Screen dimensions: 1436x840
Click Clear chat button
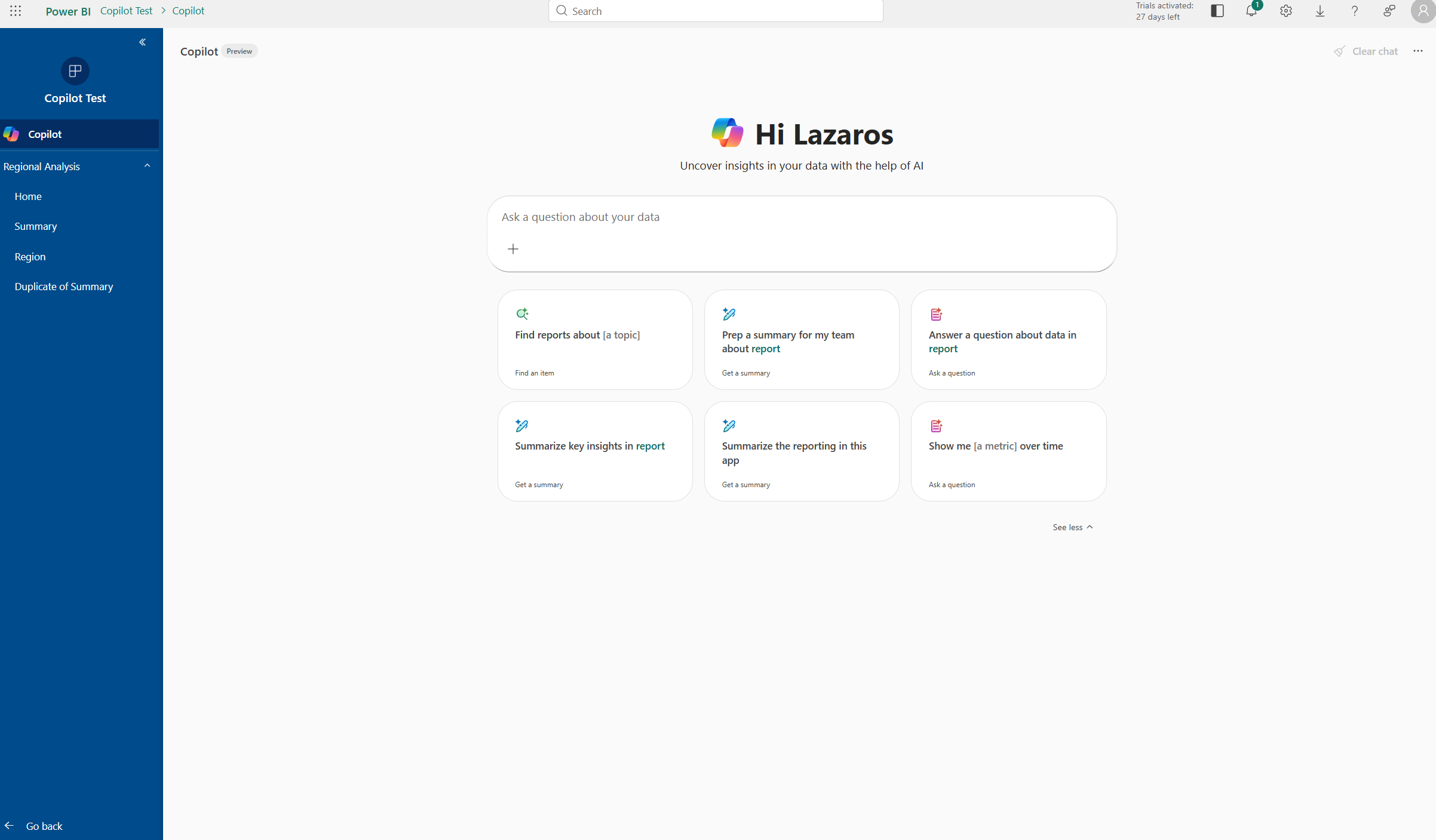click(1366, 51)
